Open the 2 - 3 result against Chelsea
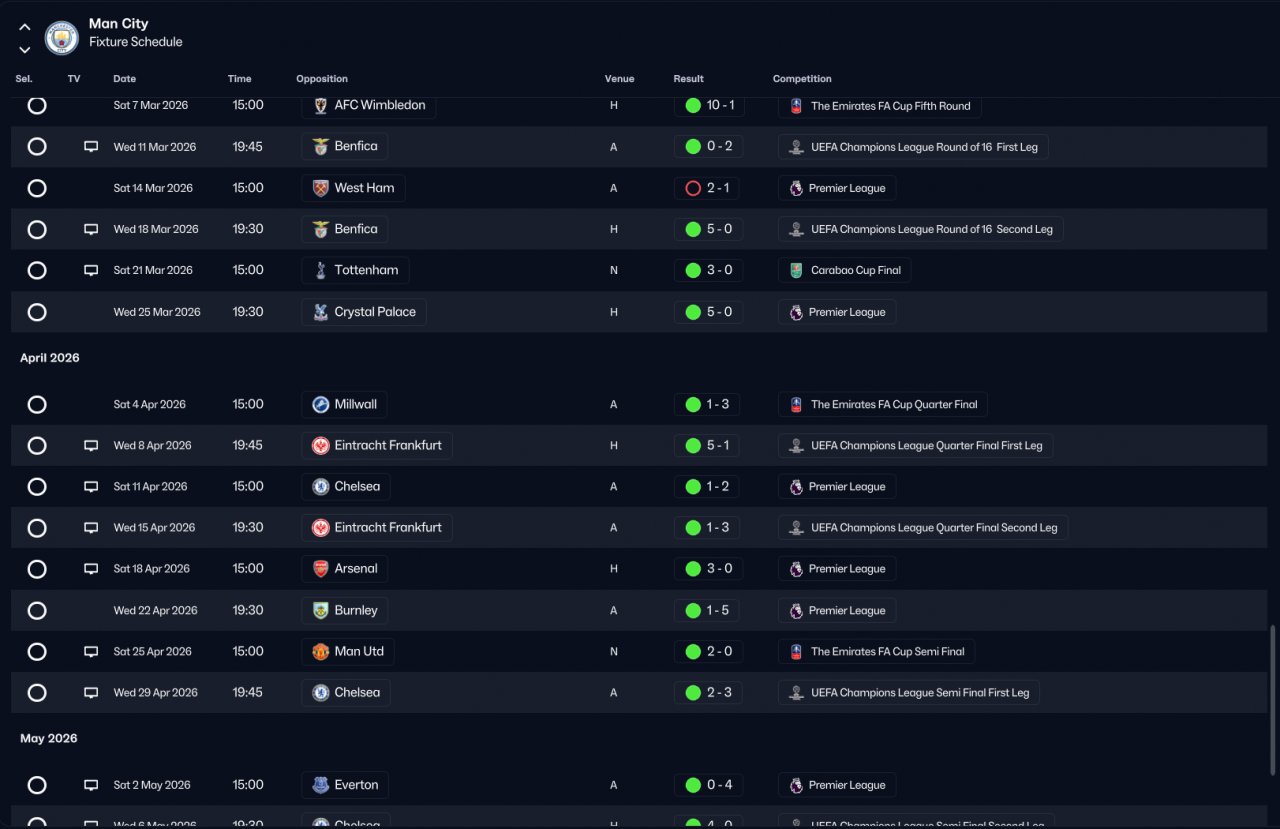 pyautogui.click(x=708, y=693)
